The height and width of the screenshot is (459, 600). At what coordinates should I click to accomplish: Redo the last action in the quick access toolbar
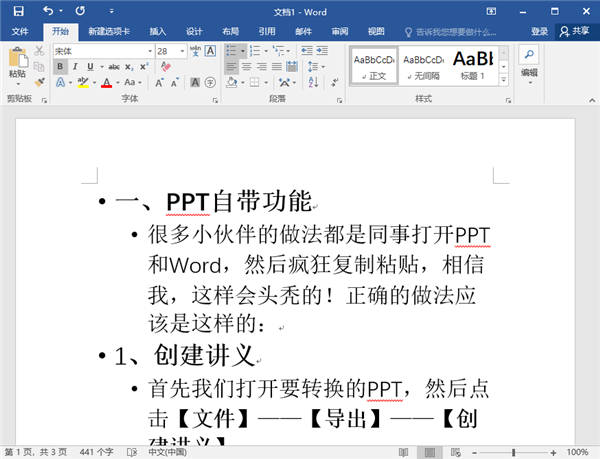tap(80, 11)
